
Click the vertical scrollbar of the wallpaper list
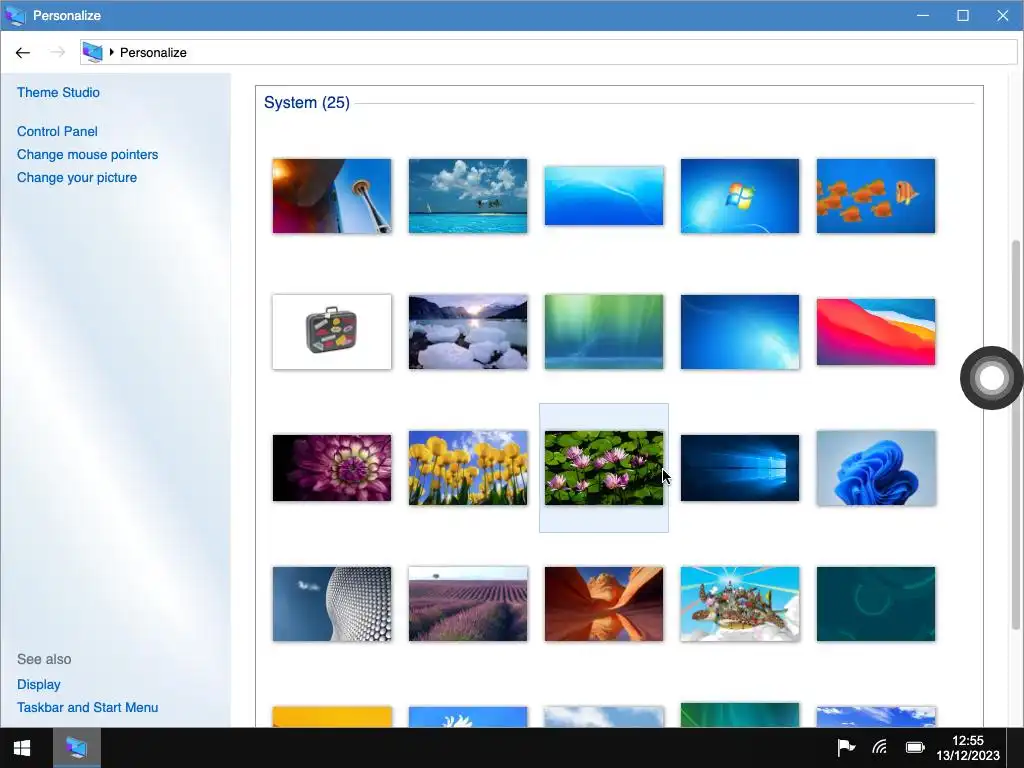click(1016, 434)
